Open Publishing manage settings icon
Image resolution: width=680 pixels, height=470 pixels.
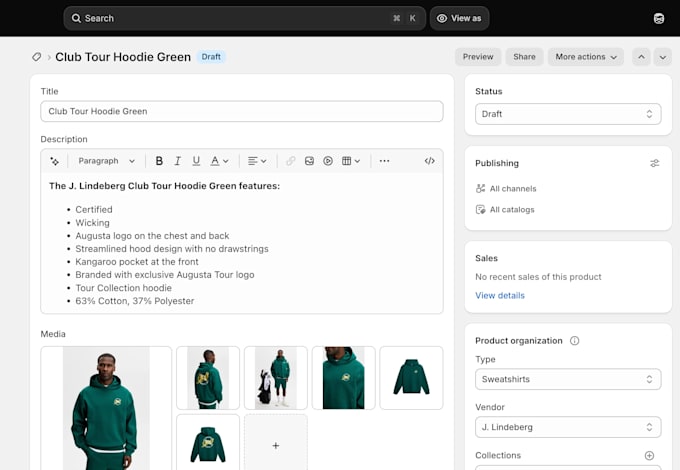click(x=654, y=163)
